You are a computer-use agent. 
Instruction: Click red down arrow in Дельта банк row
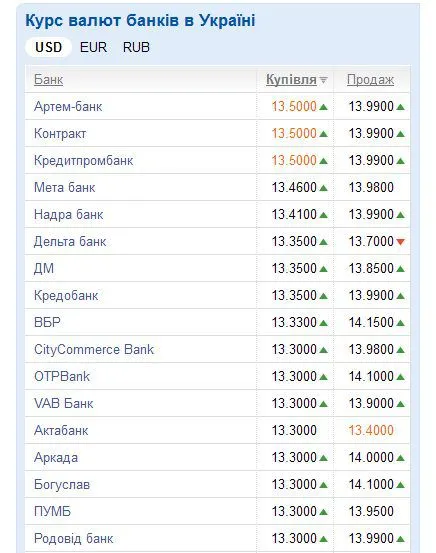(400, 242)
